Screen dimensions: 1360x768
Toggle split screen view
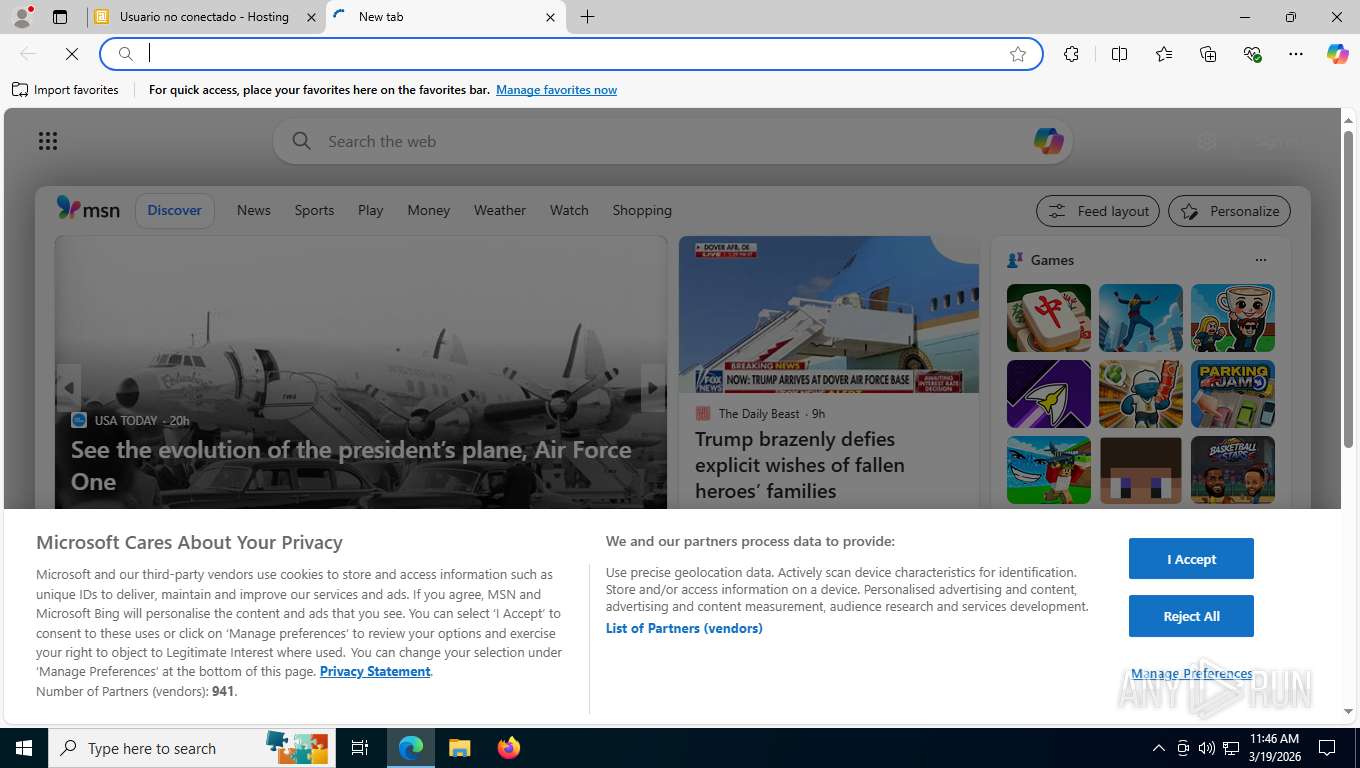pyautogui.click(x=1120, y=54)
